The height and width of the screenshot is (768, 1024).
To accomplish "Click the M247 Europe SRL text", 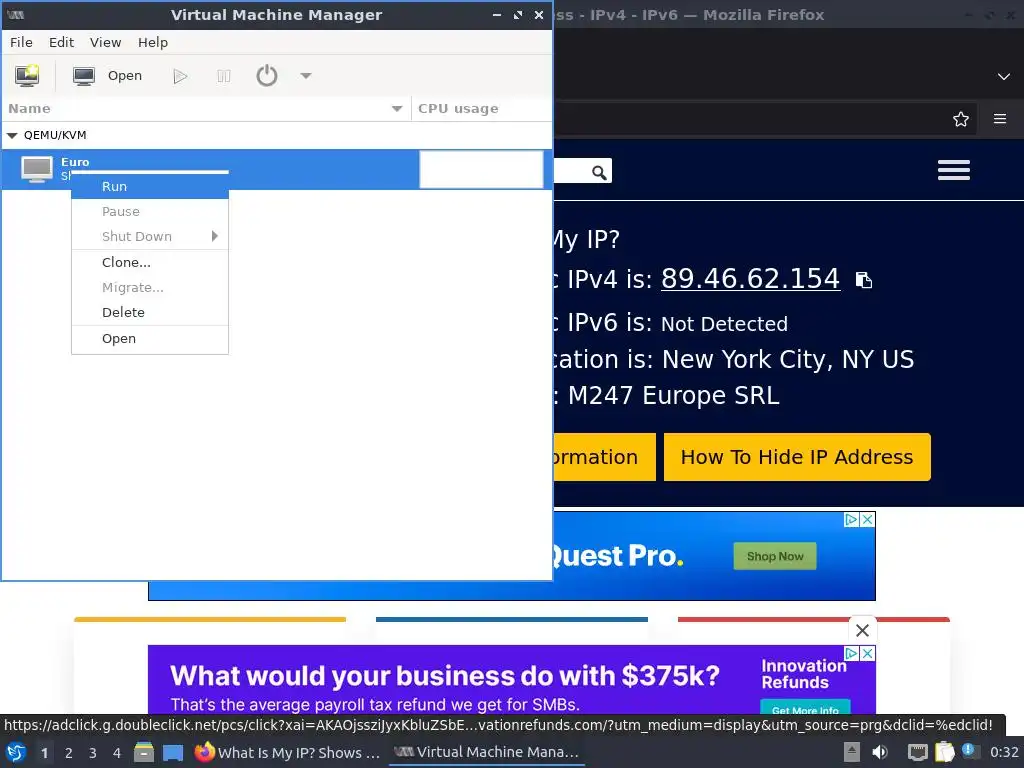I will [673, 396].
